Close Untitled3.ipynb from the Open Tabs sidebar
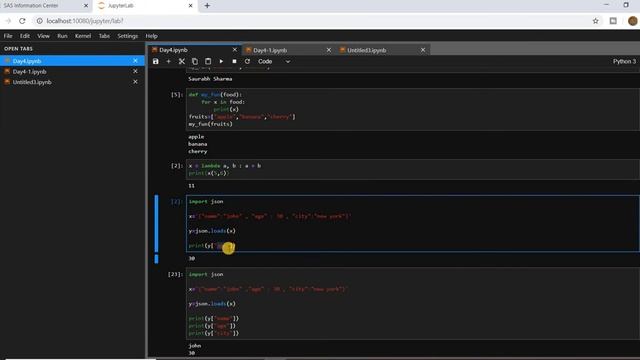This screenshot has height=360, width=640. 135,82
